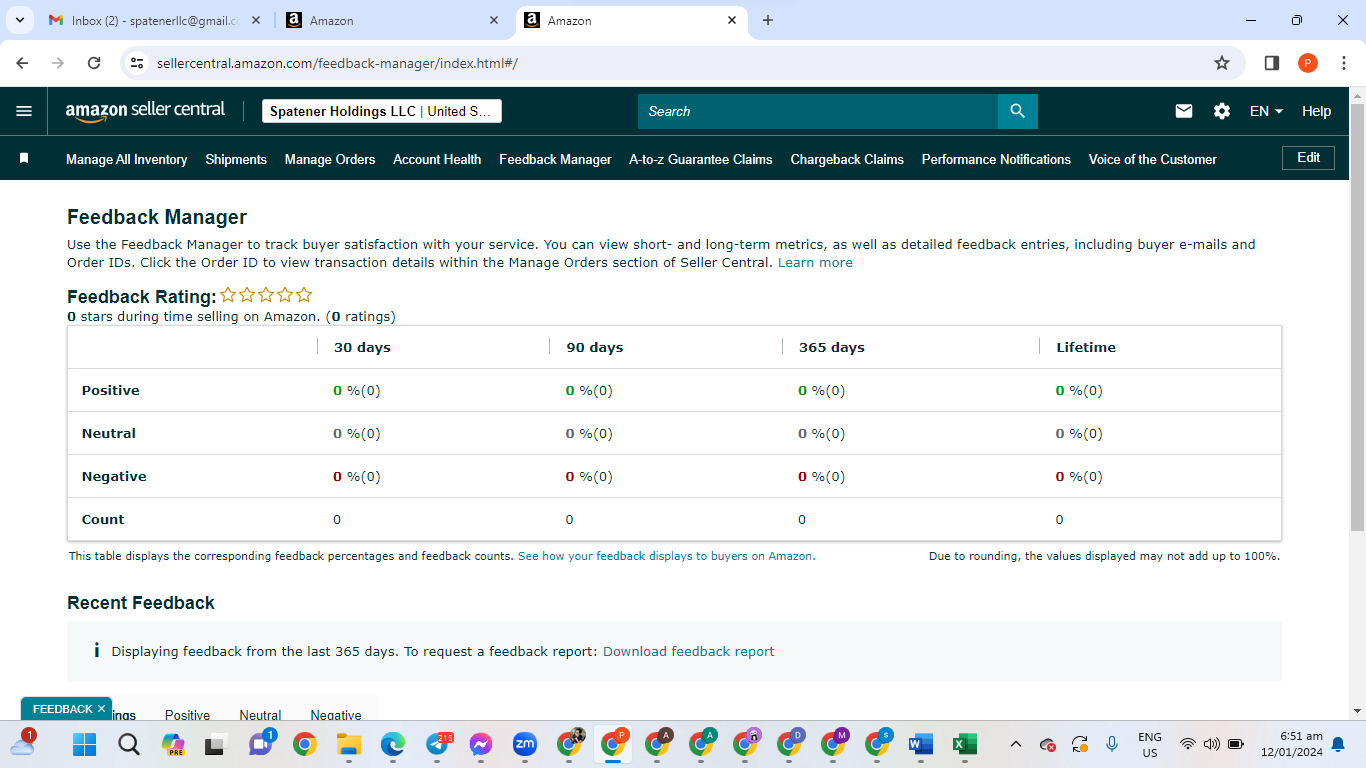Open Microsoft Teams chat from the taskbar
The width and height of the screenshot is (1366, 768).
point(261,744)
